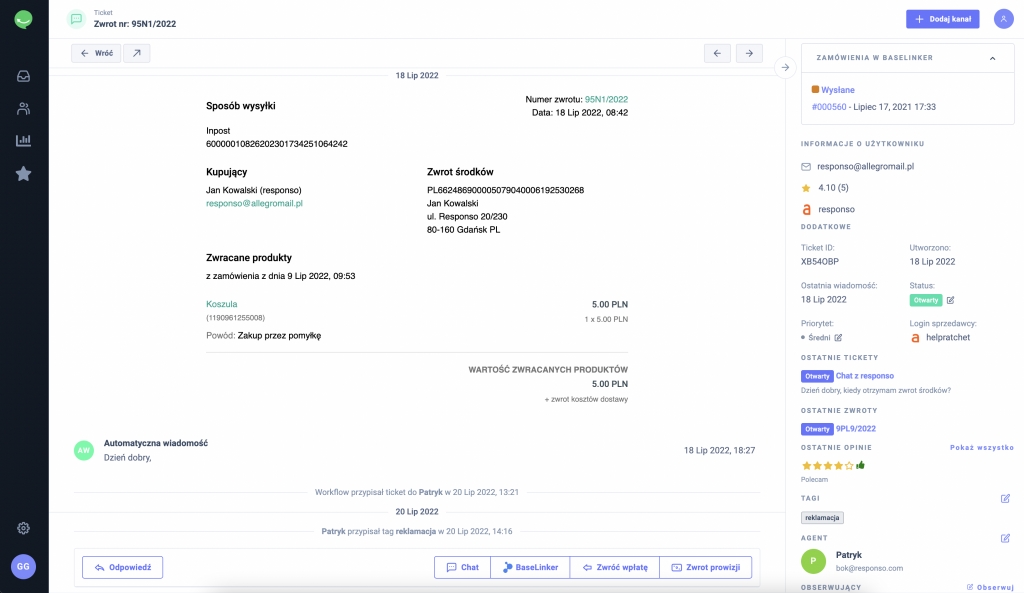Edit tags with pencil icon
Viewport: 1024px width, 593px height.
click(1005, 498)
